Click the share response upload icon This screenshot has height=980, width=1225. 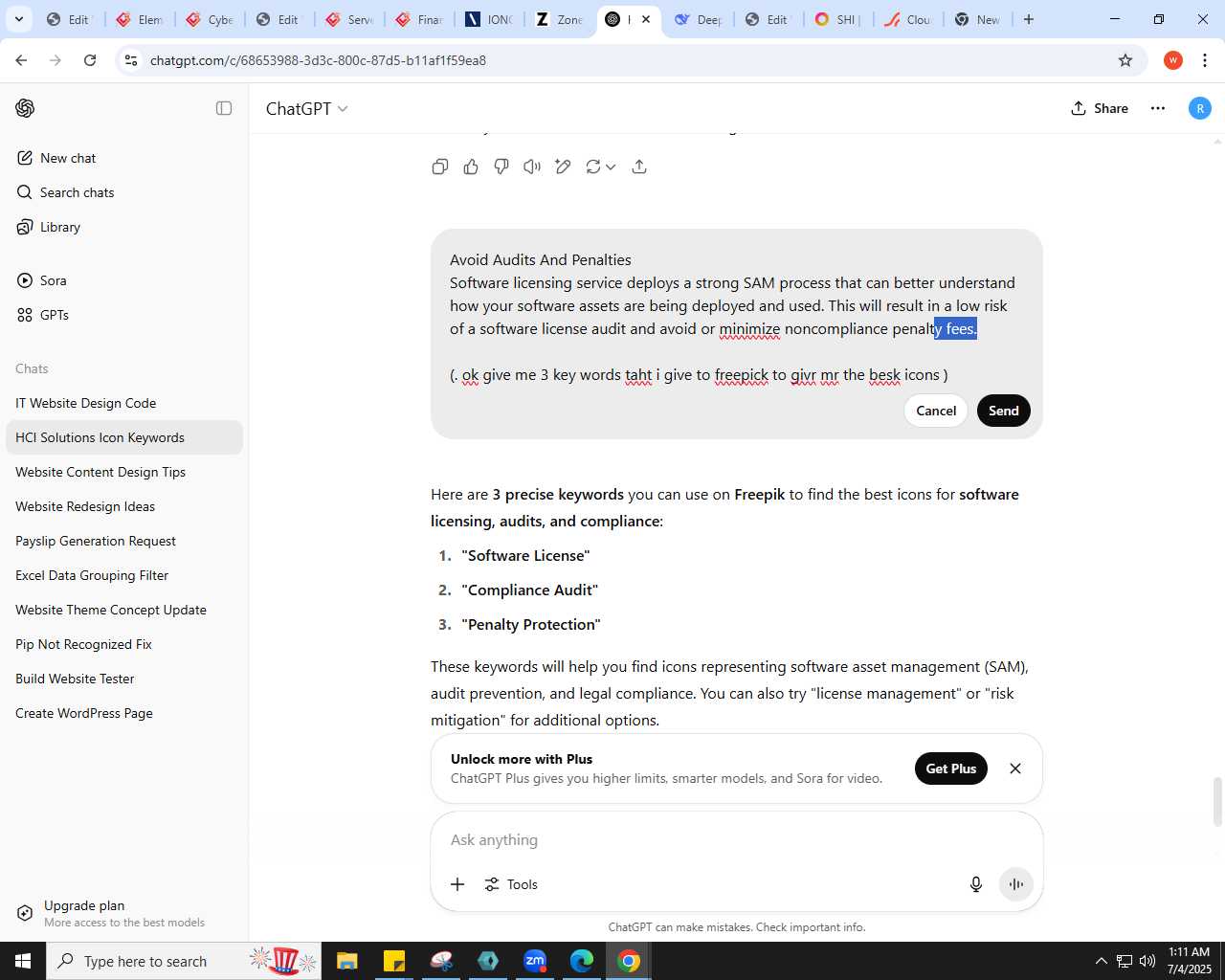(x=639, y=167)
